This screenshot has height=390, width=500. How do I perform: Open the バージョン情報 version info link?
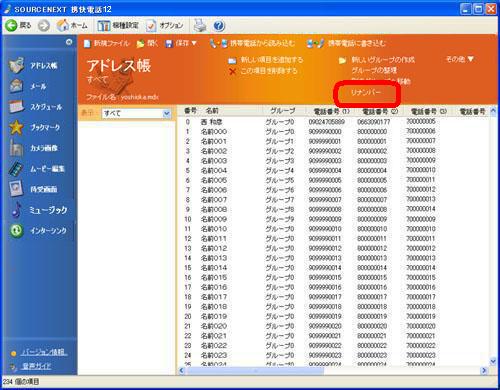(x=44, y=352)
